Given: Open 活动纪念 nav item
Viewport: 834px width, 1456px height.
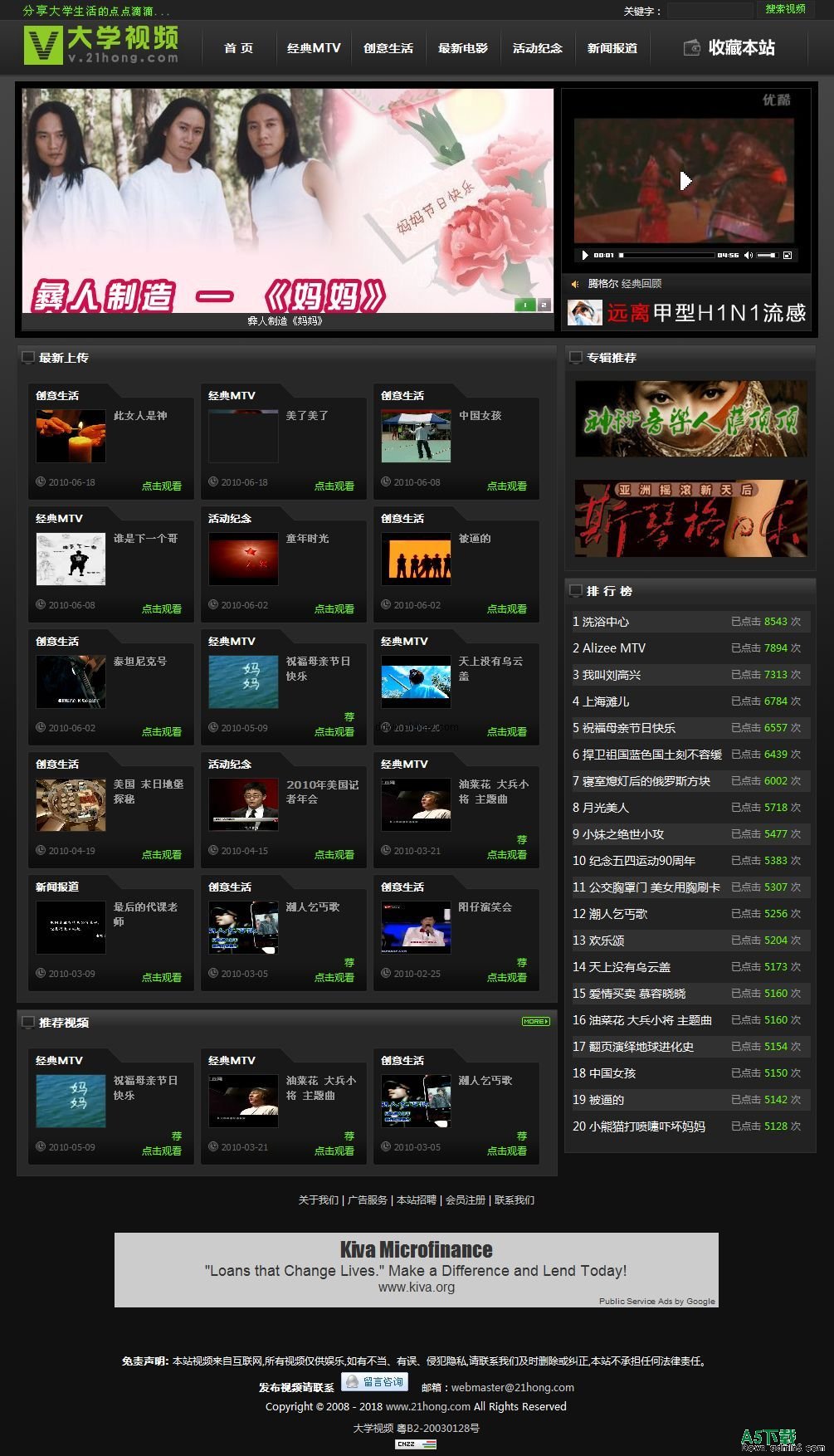Looking at the screenshot, I should (x=538, y=48).
